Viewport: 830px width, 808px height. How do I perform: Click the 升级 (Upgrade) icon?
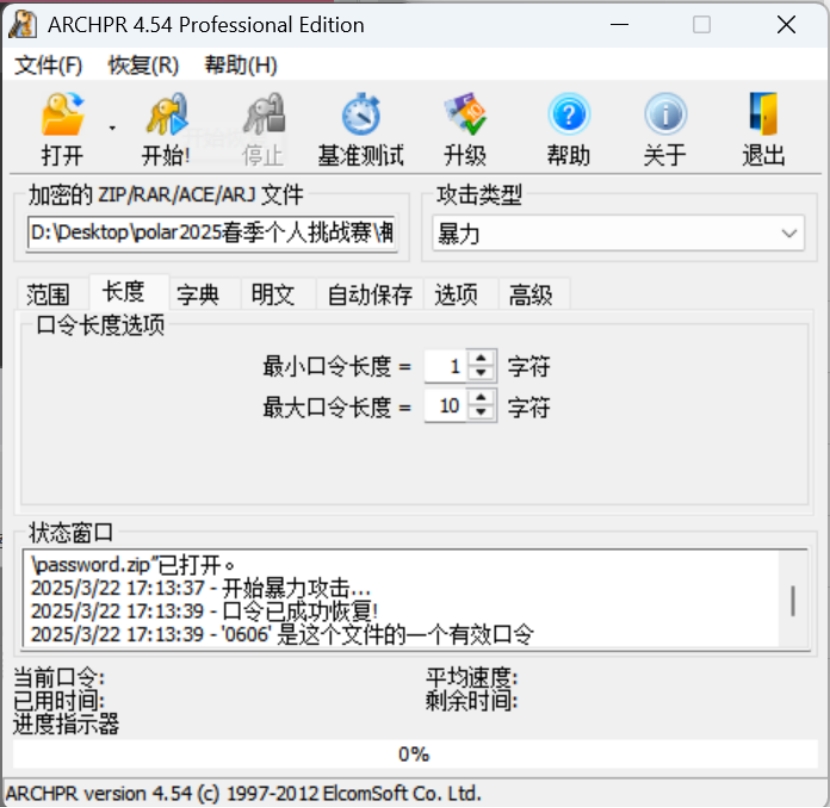(x=465, y=113)
